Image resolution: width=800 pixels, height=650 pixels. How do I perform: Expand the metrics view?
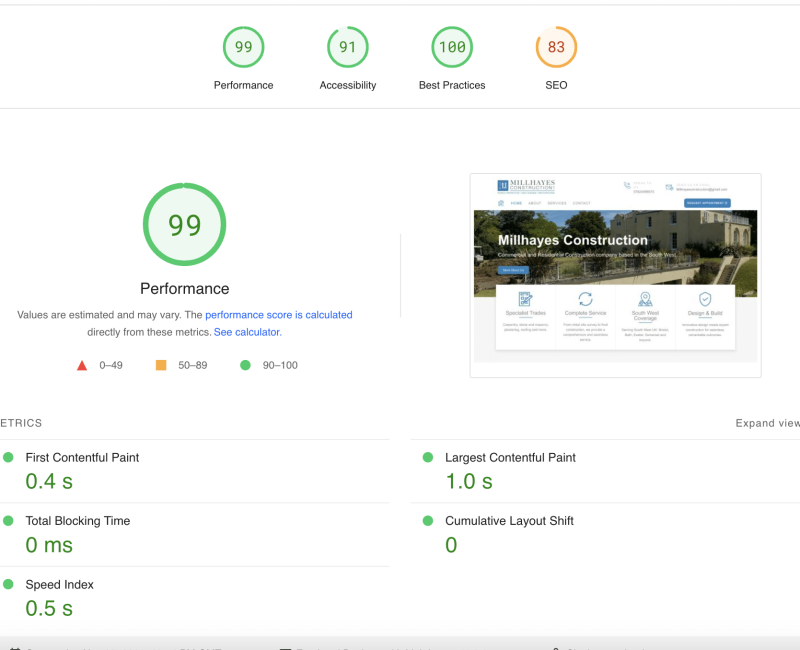(x=767, y=423)
